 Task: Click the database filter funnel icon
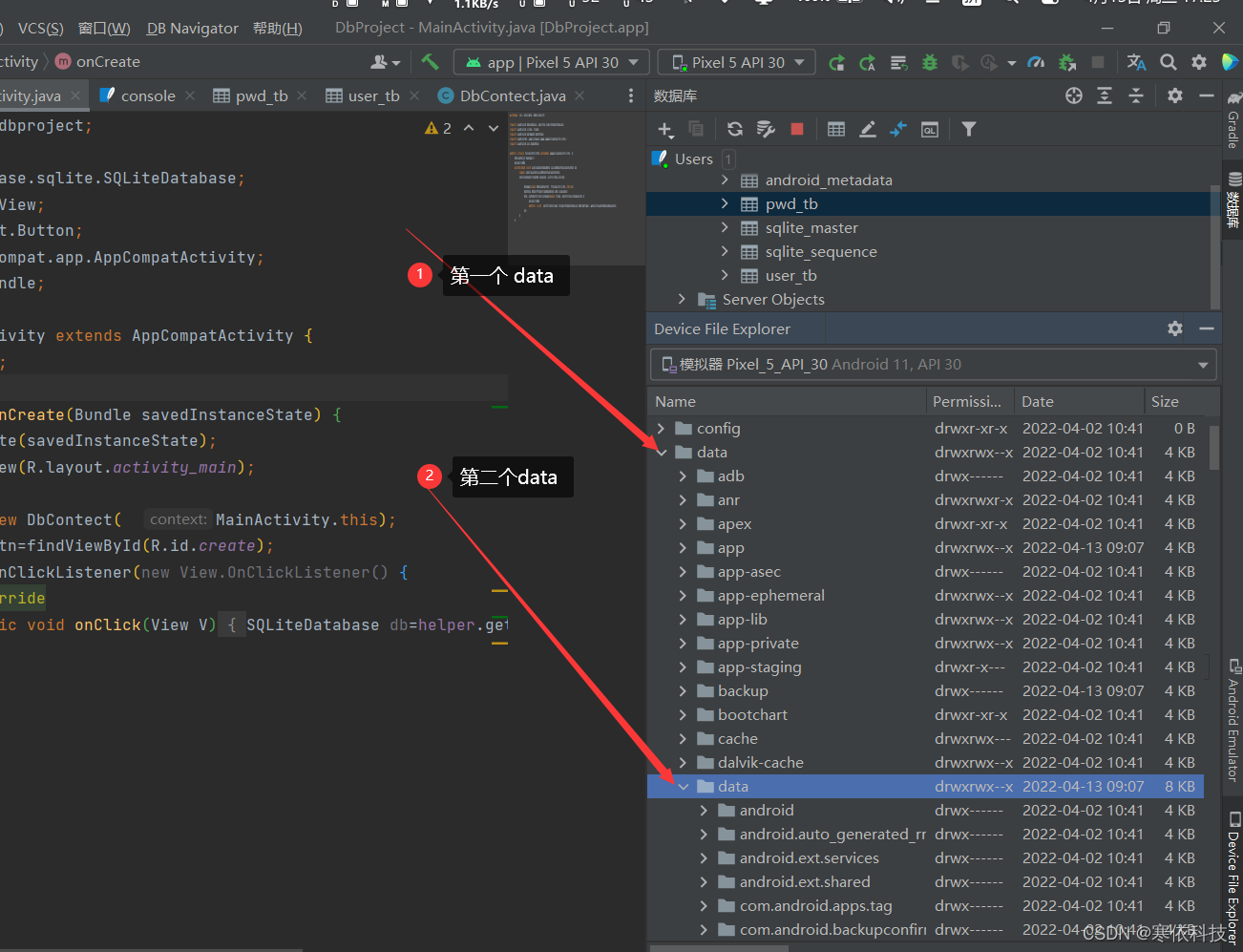point(968,129)
